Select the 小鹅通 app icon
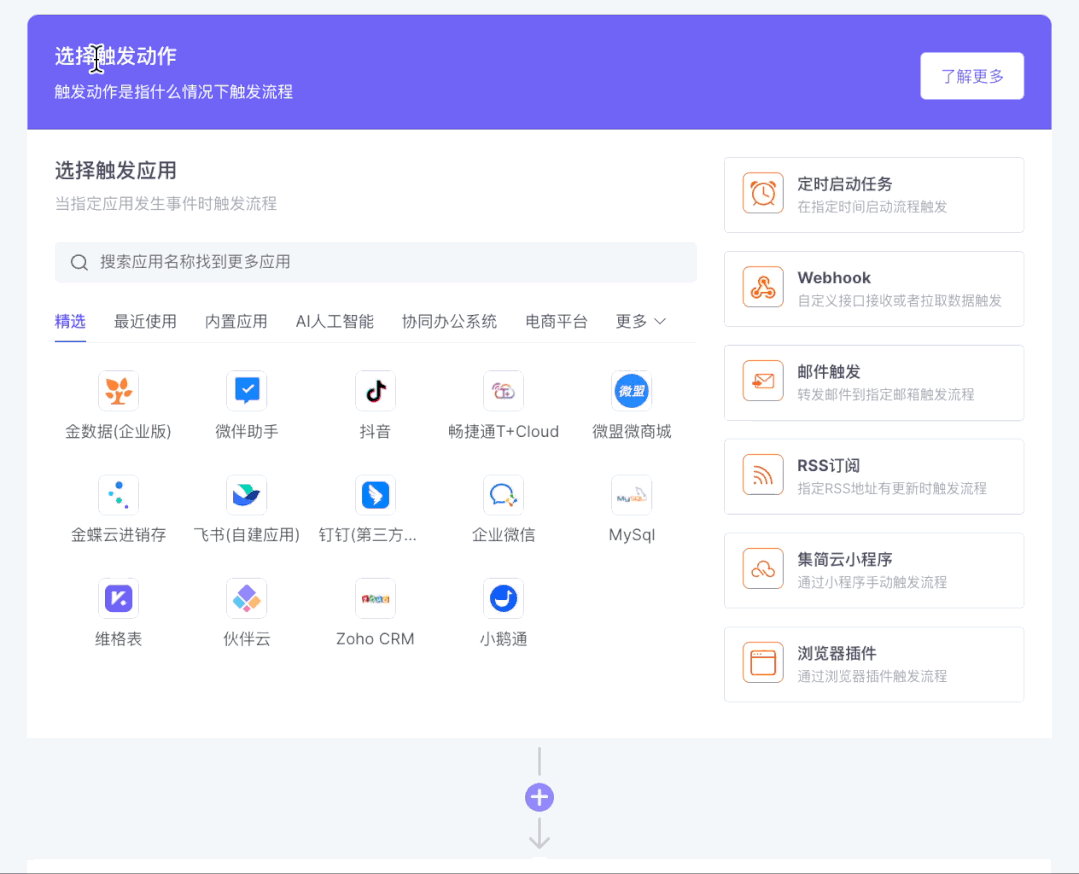The height and width of the screenshot is (874, 1079). click(503, 598)
